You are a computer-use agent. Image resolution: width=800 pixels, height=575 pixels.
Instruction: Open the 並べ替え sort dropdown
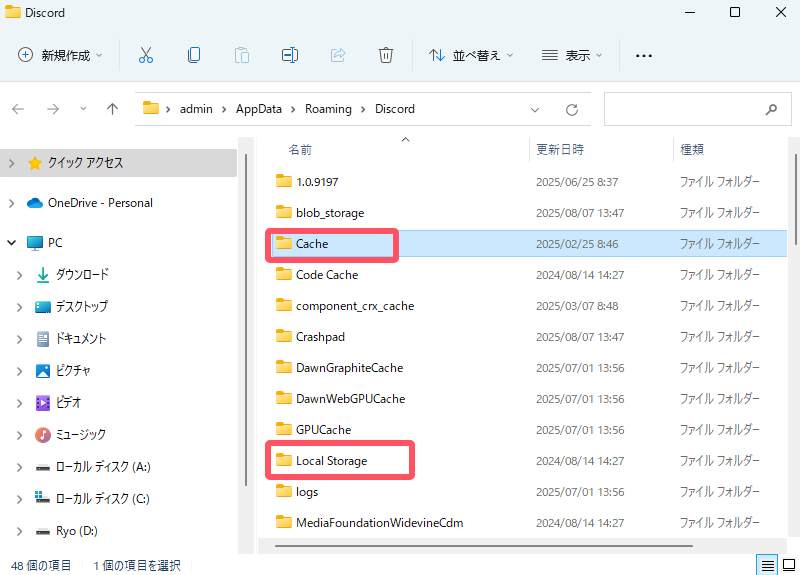(x=471, y=55)
